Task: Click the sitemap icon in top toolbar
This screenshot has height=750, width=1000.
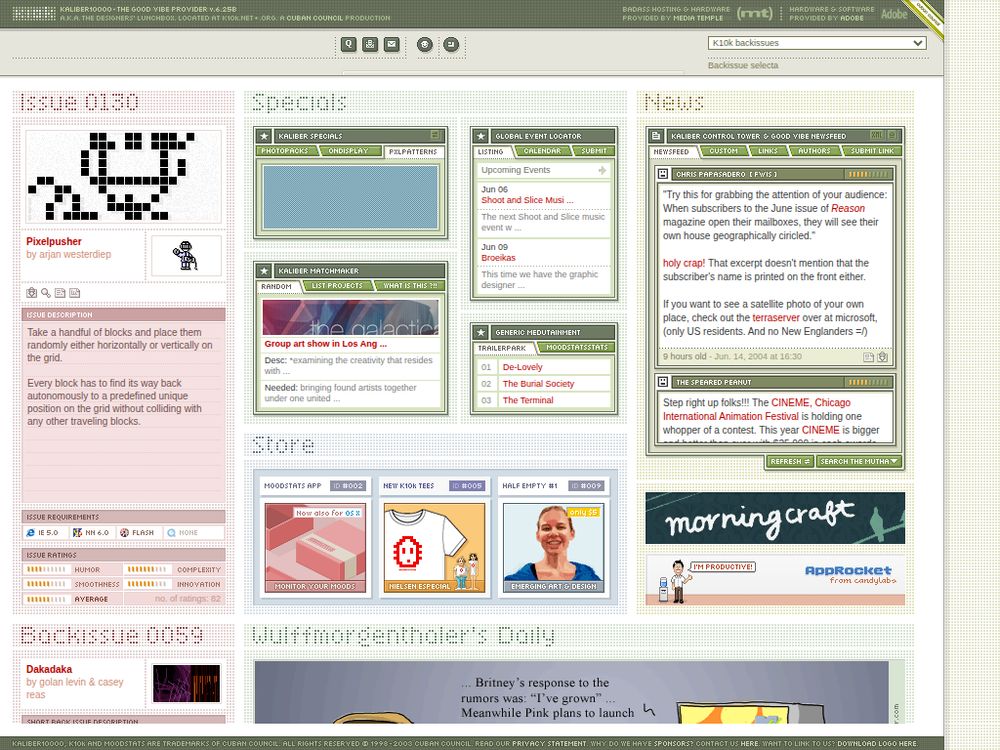Action: [370, 44]
